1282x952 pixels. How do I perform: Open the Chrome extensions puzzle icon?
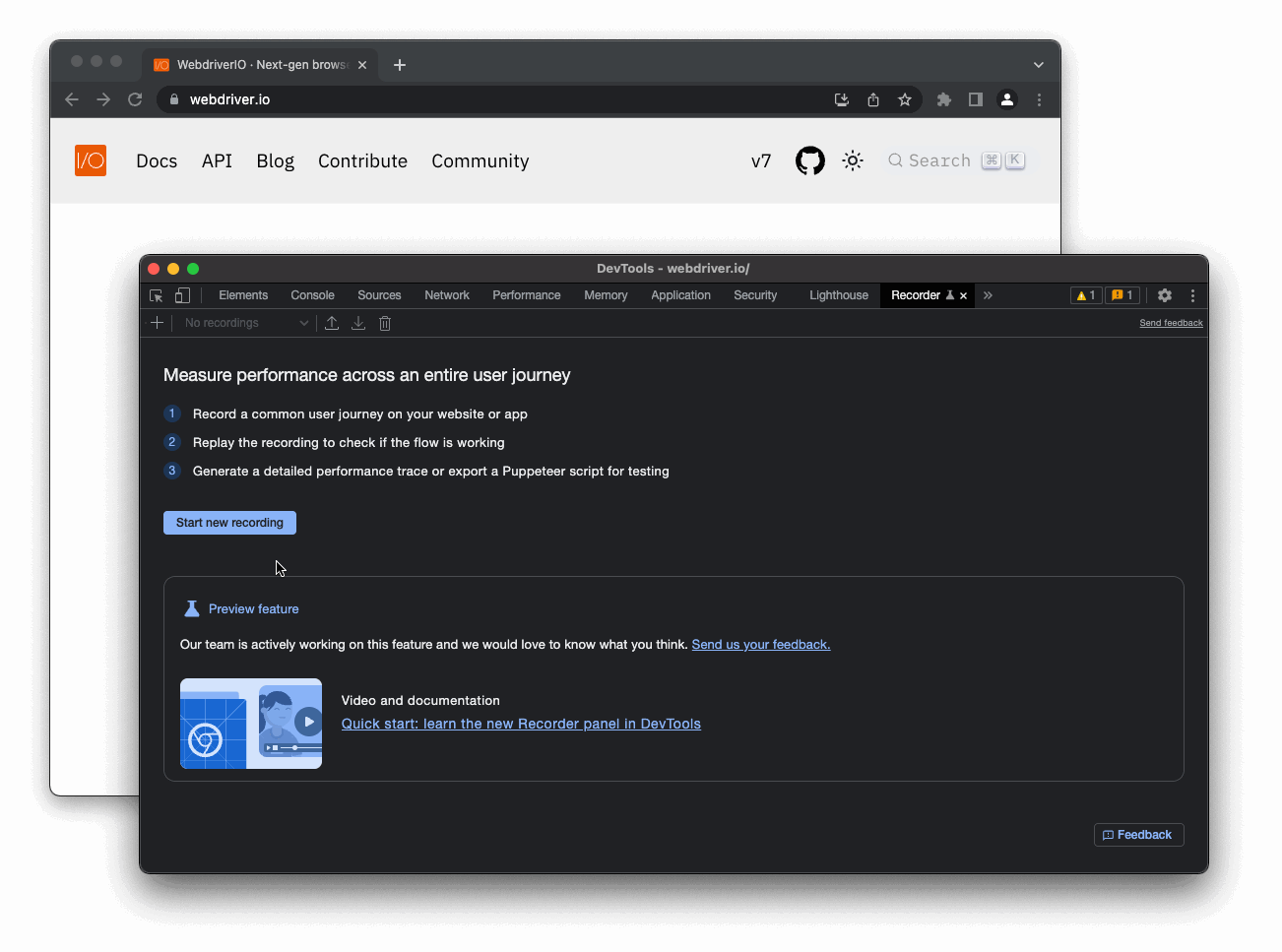coord(944,99)
